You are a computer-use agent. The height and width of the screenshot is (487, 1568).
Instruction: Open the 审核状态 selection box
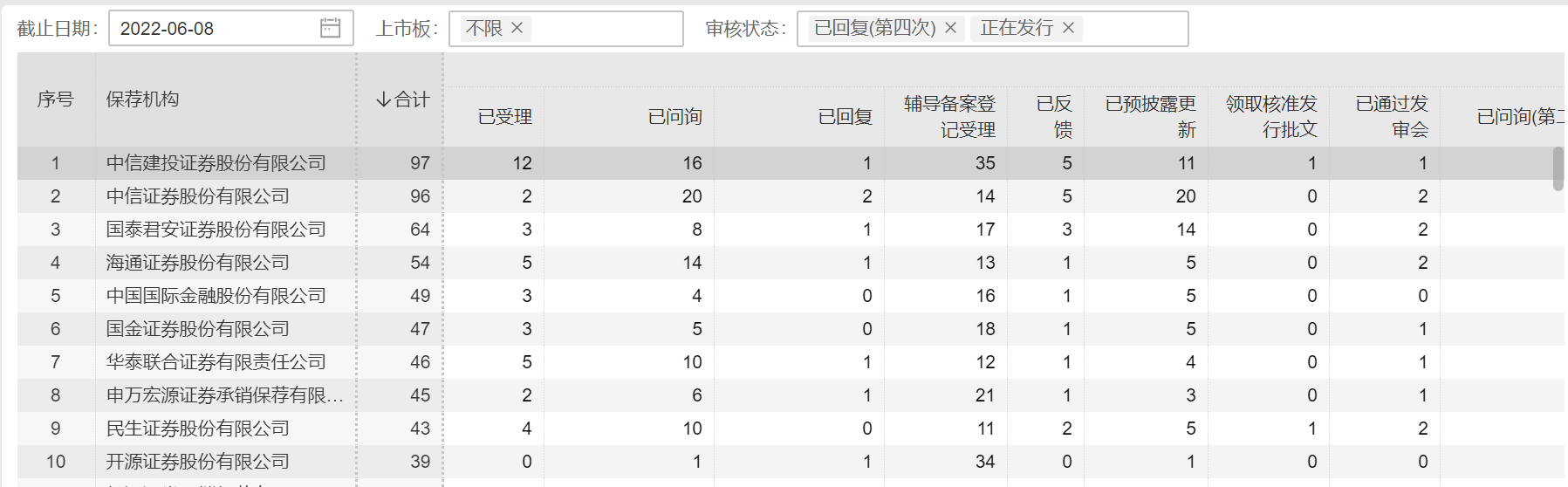[x=992, y=28]
